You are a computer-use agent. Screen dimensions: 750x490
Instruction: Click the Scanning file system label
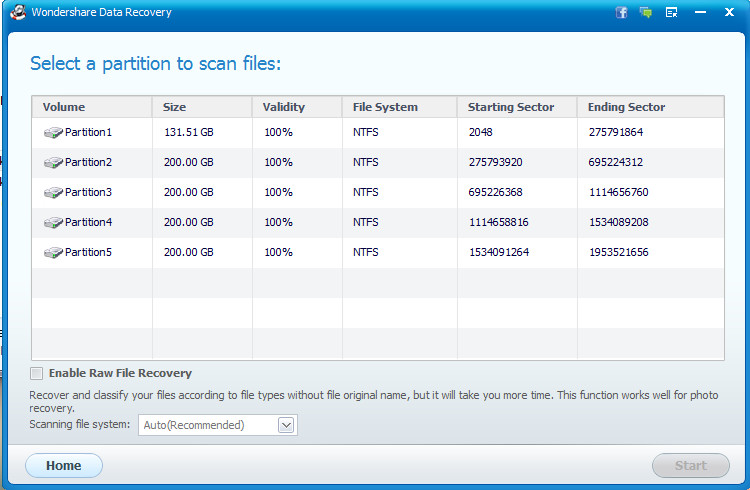coord(79,424)
